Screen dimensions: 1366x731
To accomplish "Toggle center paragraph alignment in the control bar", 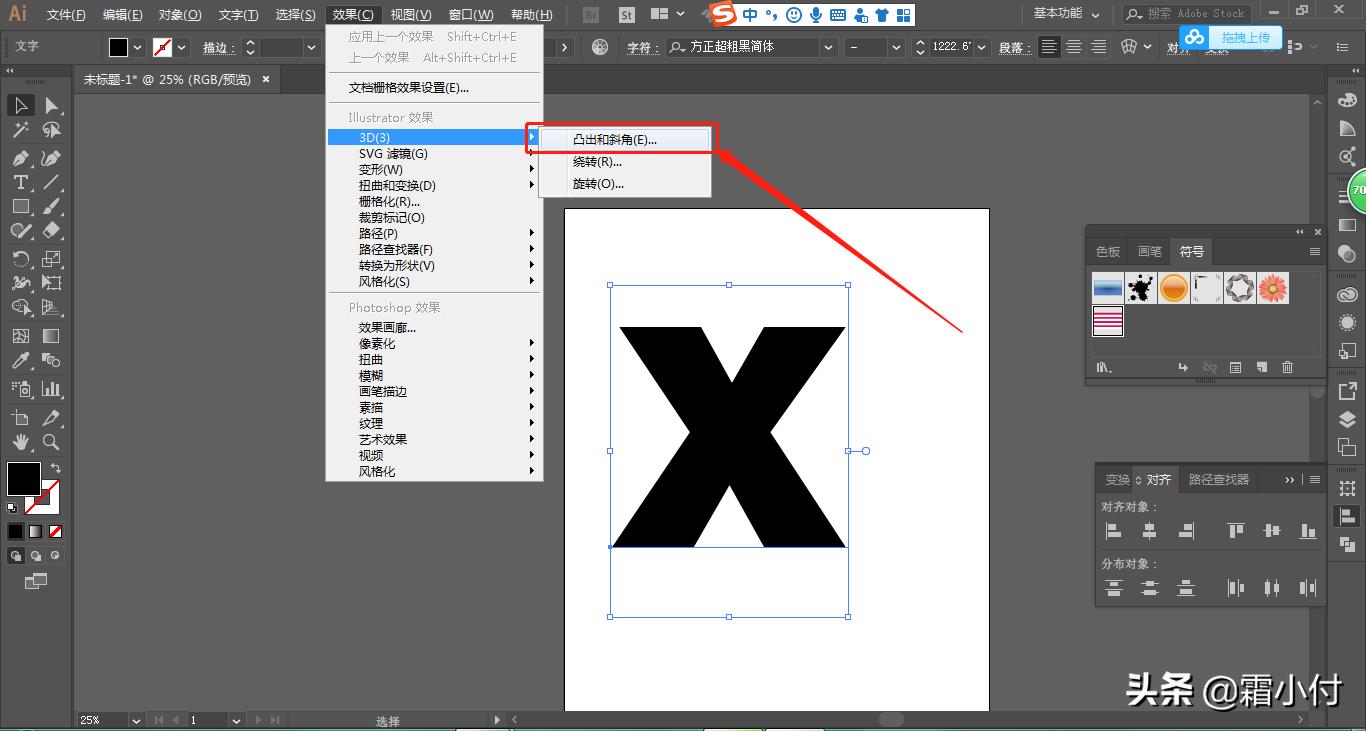I will pos(1073,46).
